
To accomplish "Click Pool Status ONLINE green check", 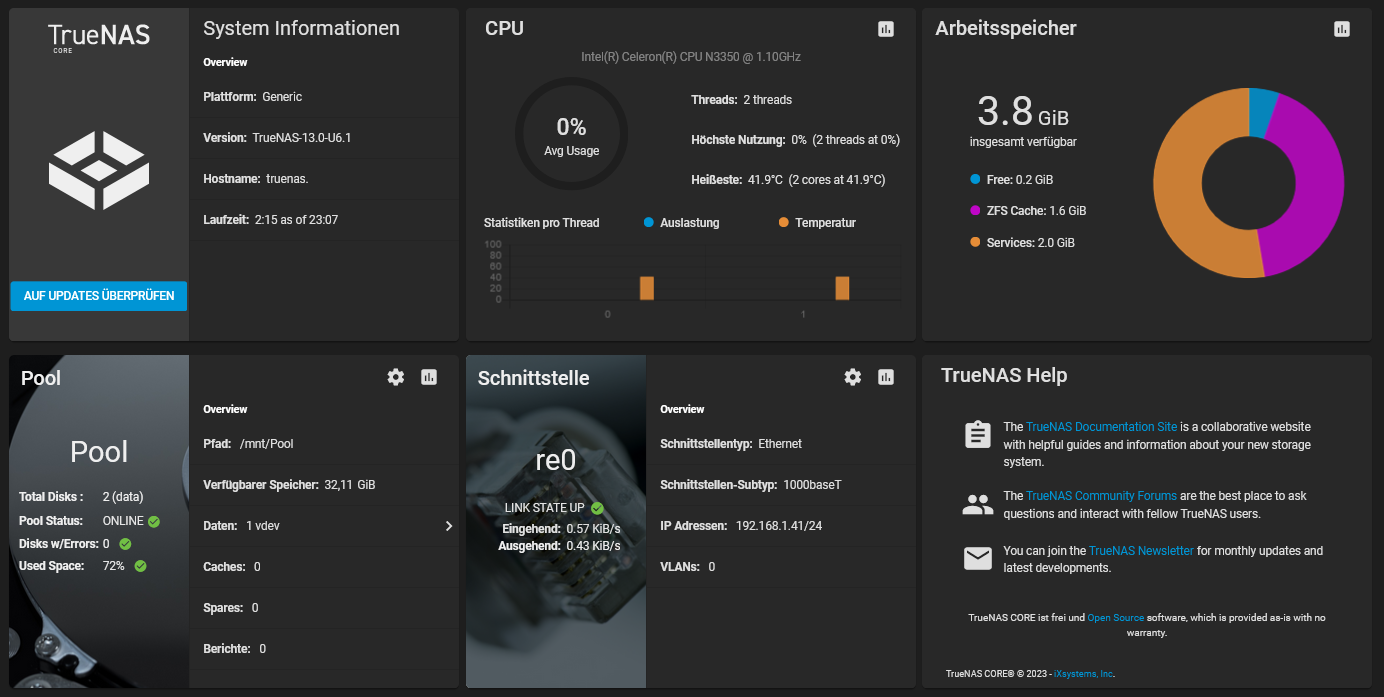I will (154, 521).
